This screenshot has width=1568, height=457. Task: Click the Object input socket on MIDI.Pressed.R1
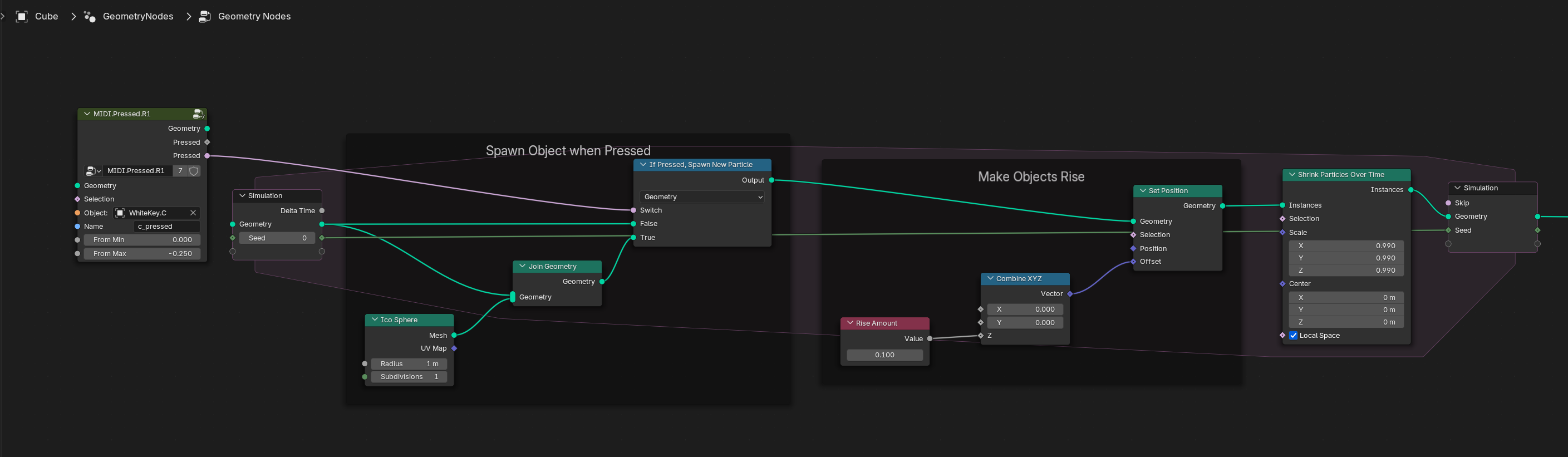pyautogui.click(x=77, y=213)
